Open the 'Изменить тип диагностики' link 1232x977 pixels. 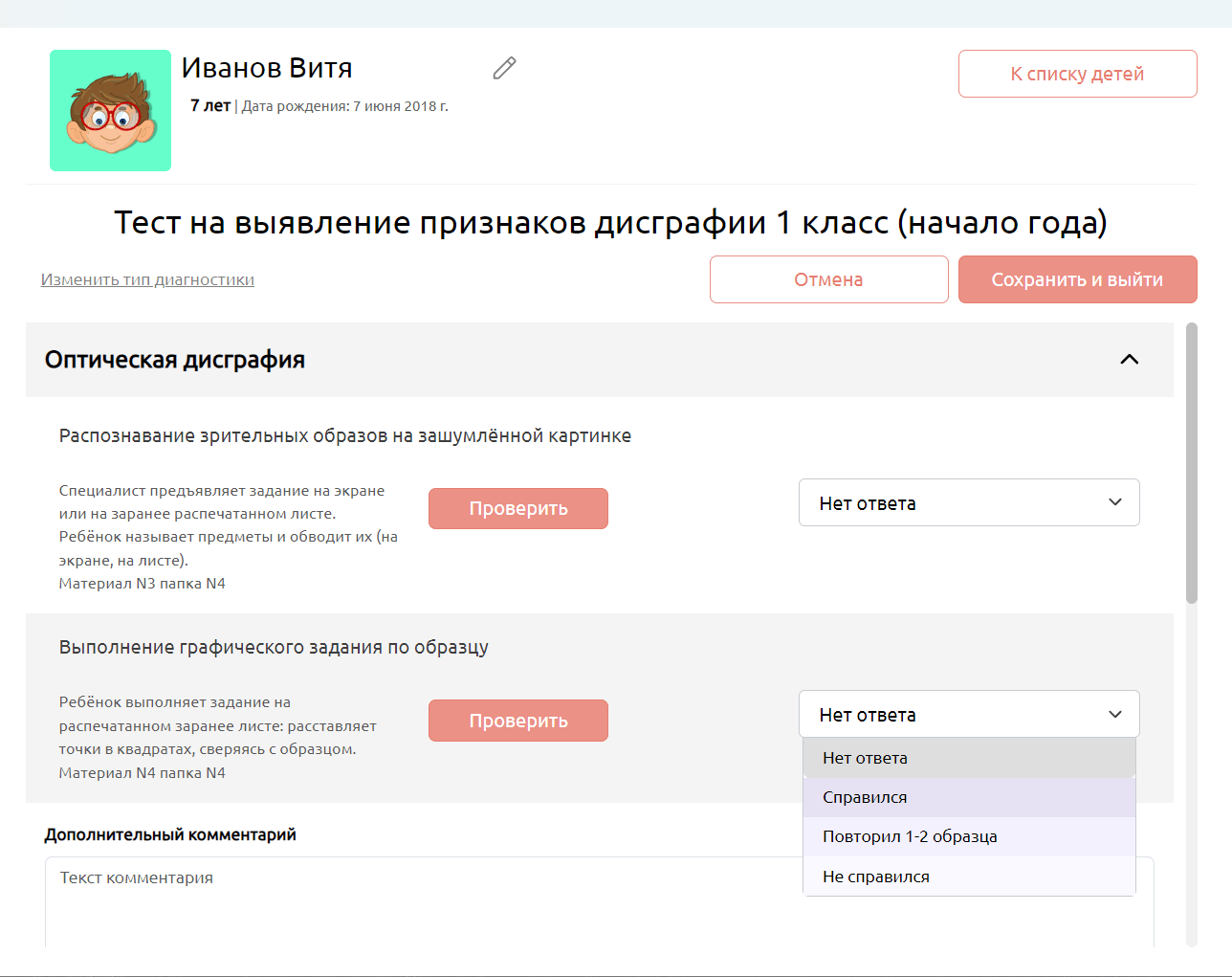(x=147, y=279)
